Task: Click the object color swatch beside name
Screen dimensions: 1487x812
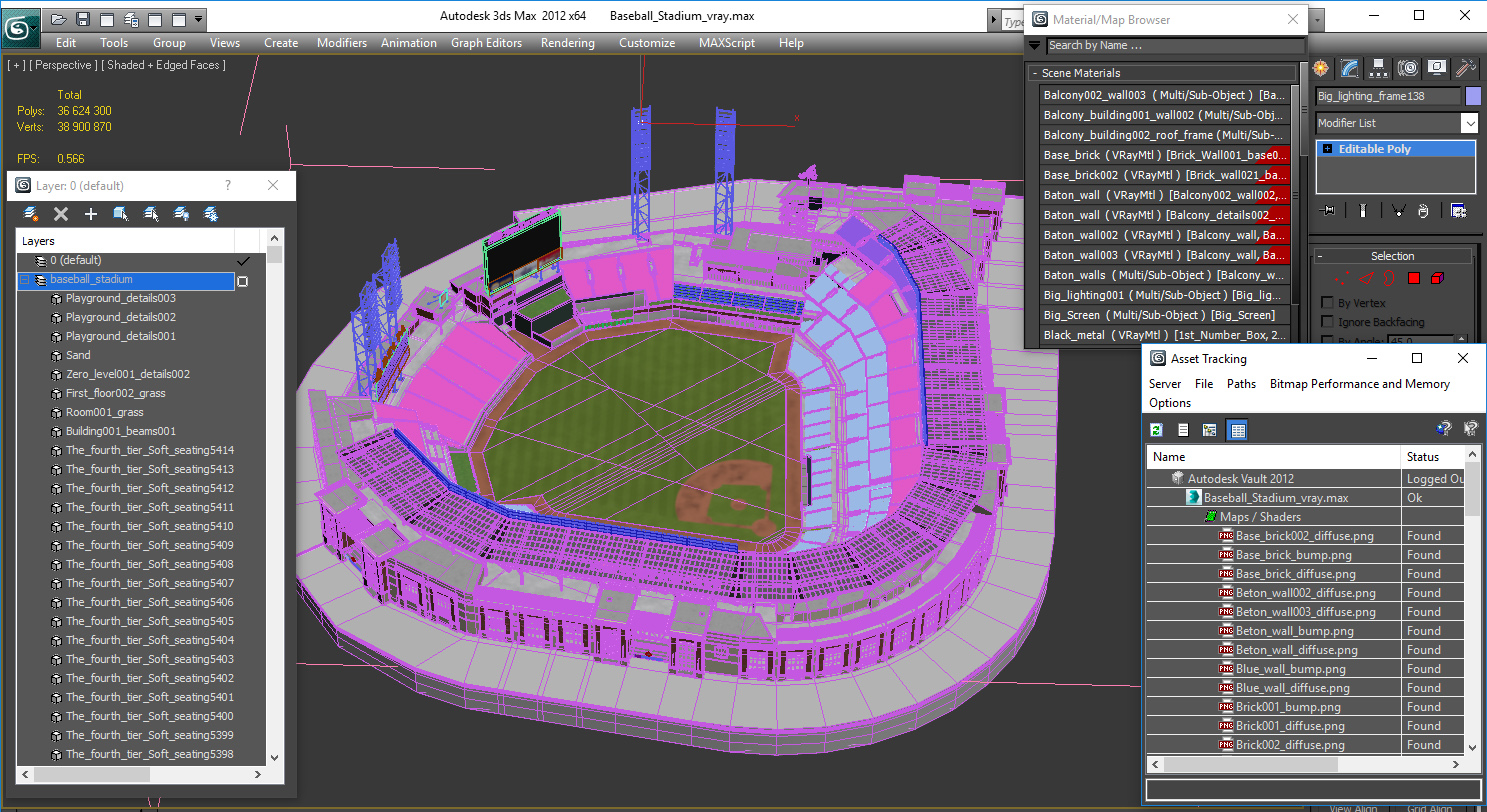Action: (1472, 96)
